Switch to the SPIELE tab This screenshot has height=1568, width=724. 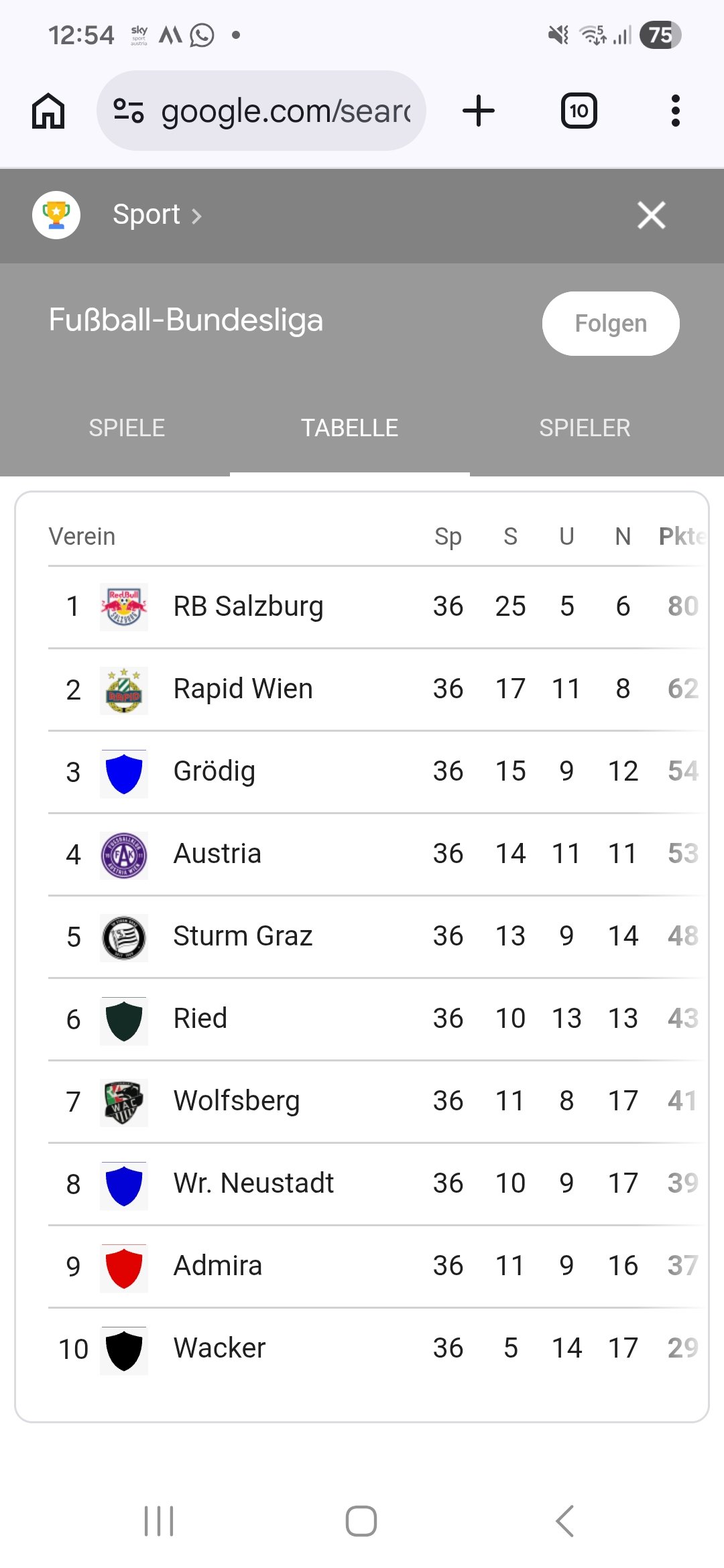coord(127,428)
